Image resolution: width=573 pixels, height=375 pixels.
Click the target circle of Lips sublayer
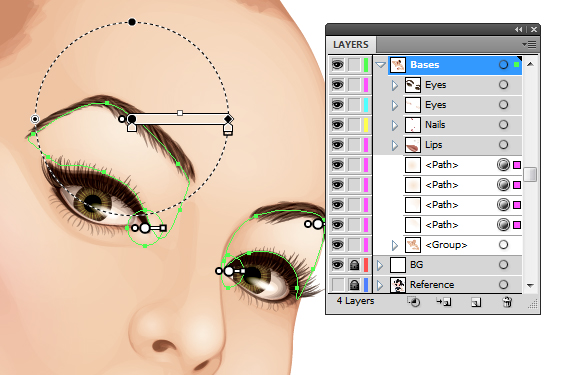(x=503, y=145)
